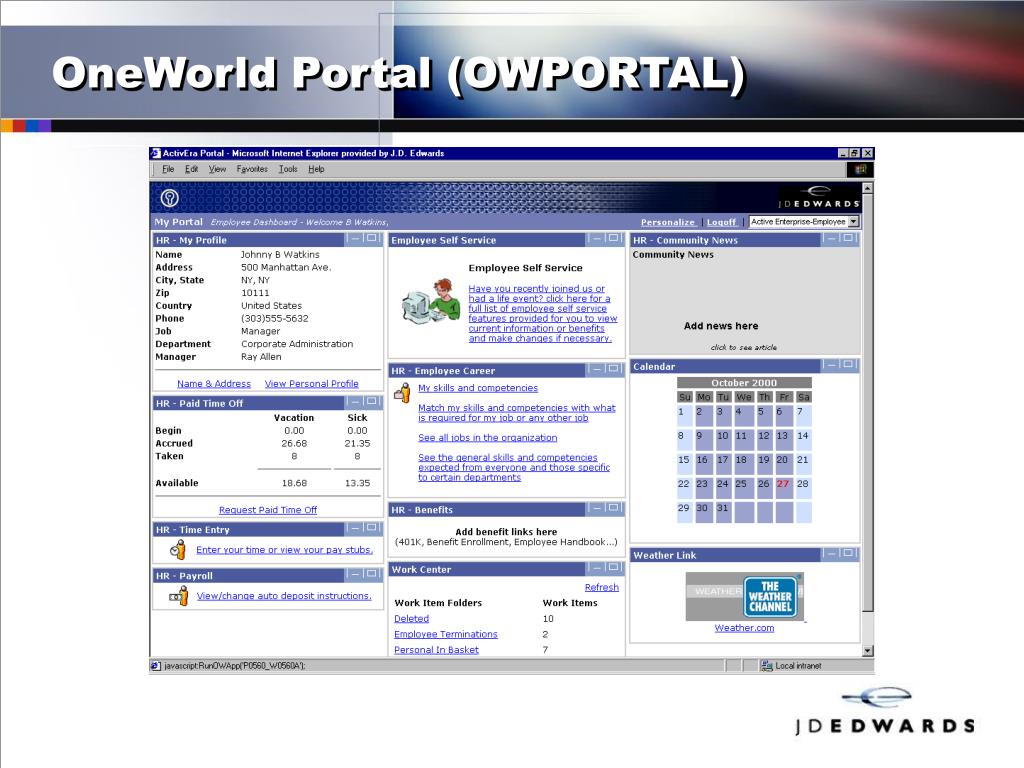
Task: Minimize the HR - My Profile panel
Action: tap(355, 239)
